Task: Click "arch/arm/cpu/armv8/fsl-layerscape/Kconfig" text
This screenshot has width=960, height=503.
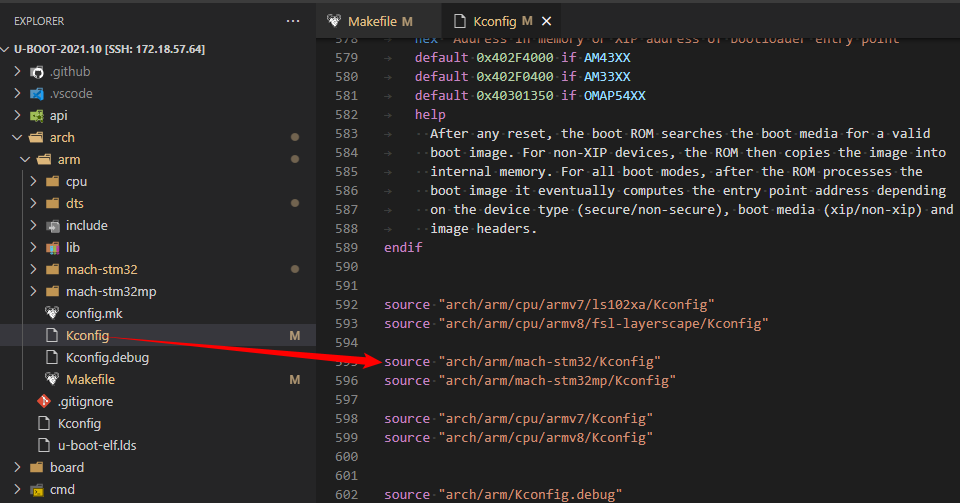Action: [x=603, y=324]
